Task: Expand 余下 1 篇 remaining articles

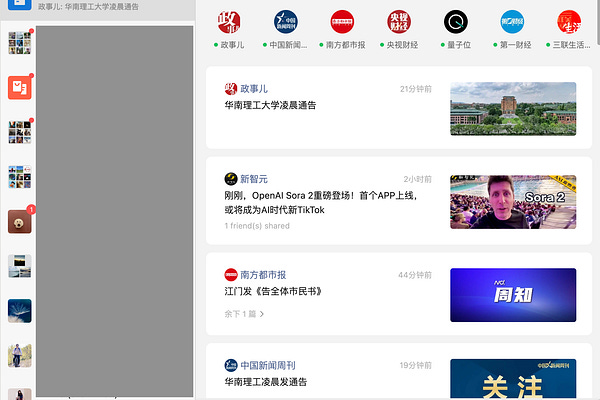Action: pyautogui.click(x=244, y=314)
